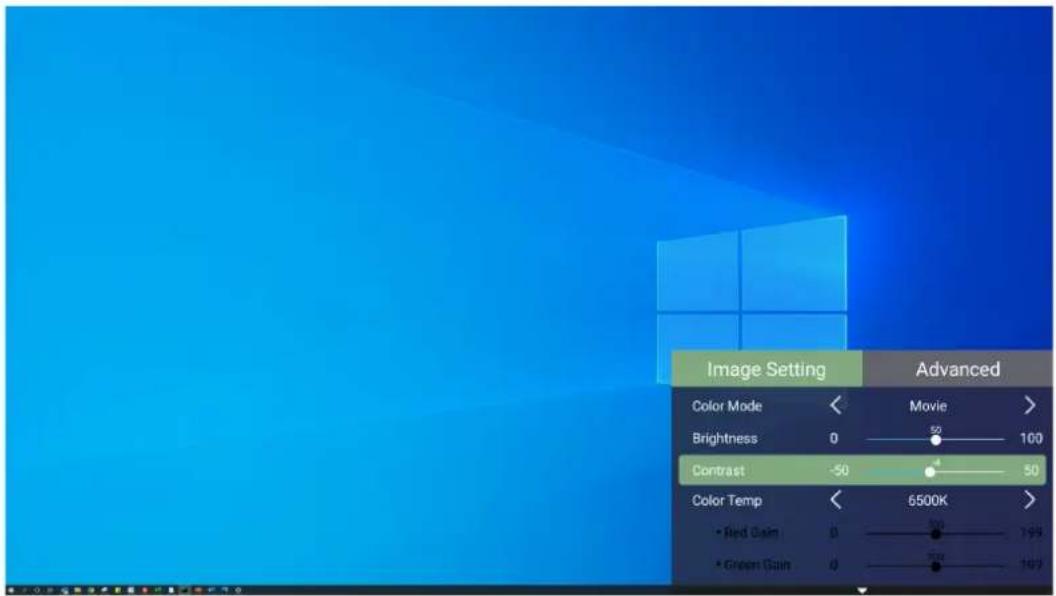
Task: Select the Color Temp row label
Action: point(727,500)
